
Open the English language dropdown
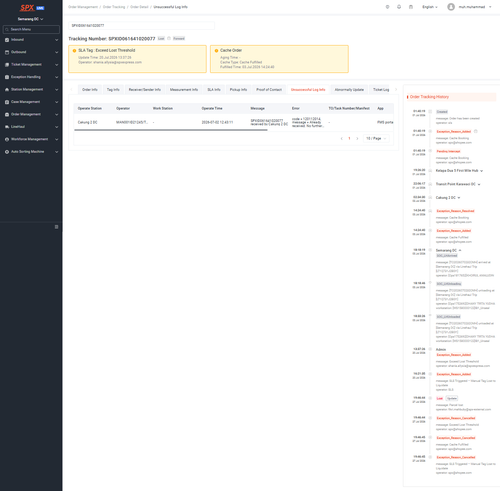tap(430, 7)
